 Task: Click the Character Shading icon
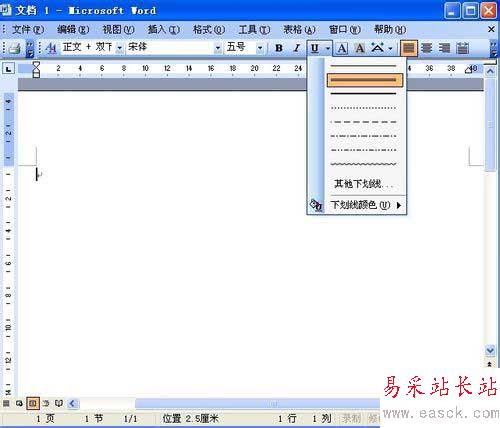pyautogui.click(x=359, y=49)
